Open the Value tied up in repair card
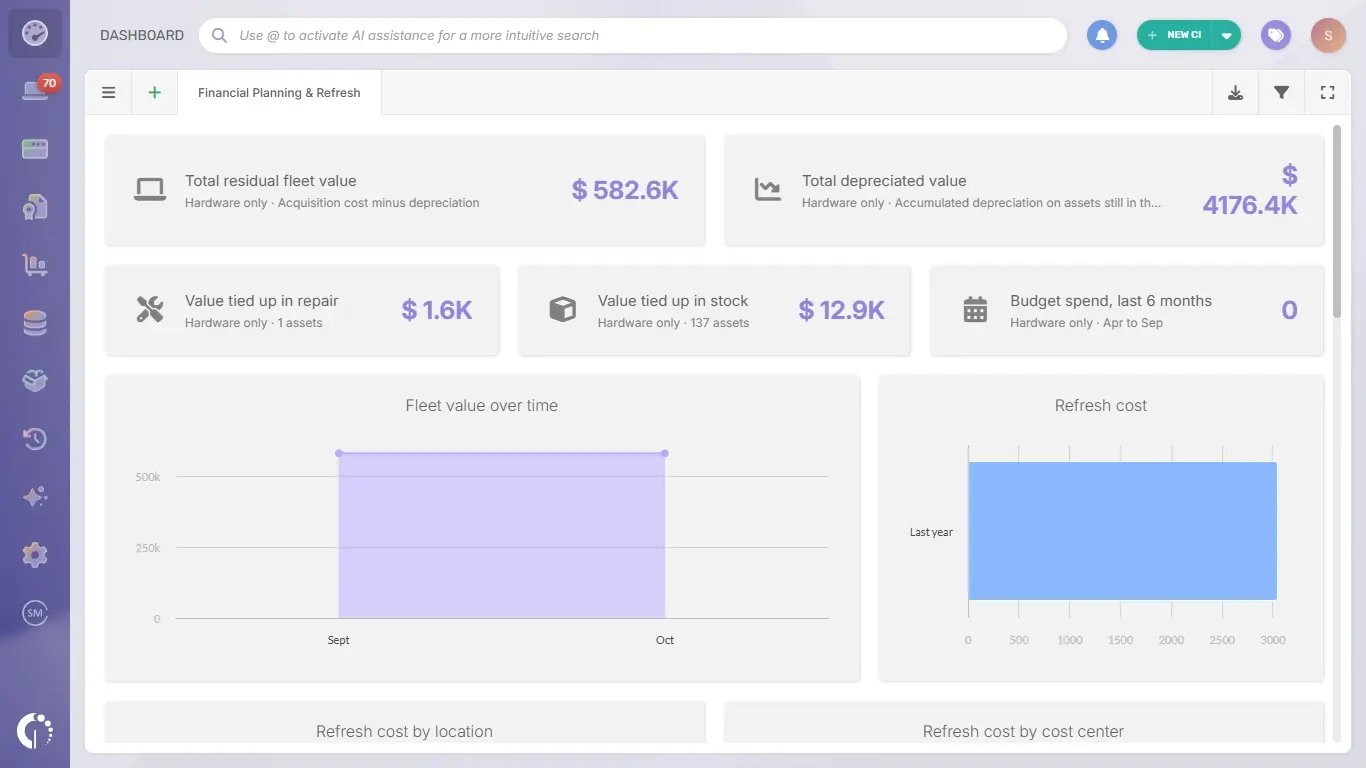This screenshot has height=768, width=1366. tap(302, 310)
